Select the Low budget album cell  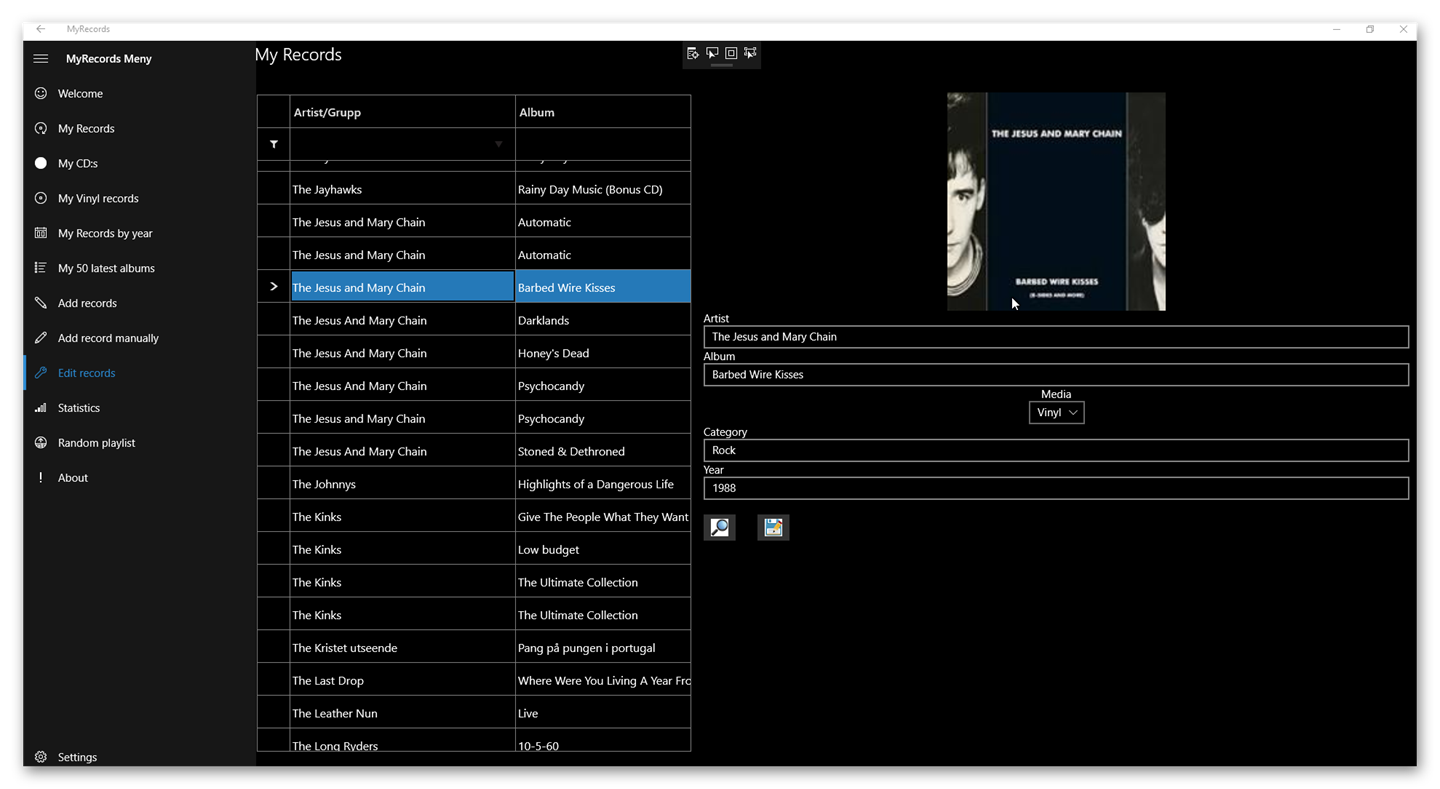click(603, 550)
